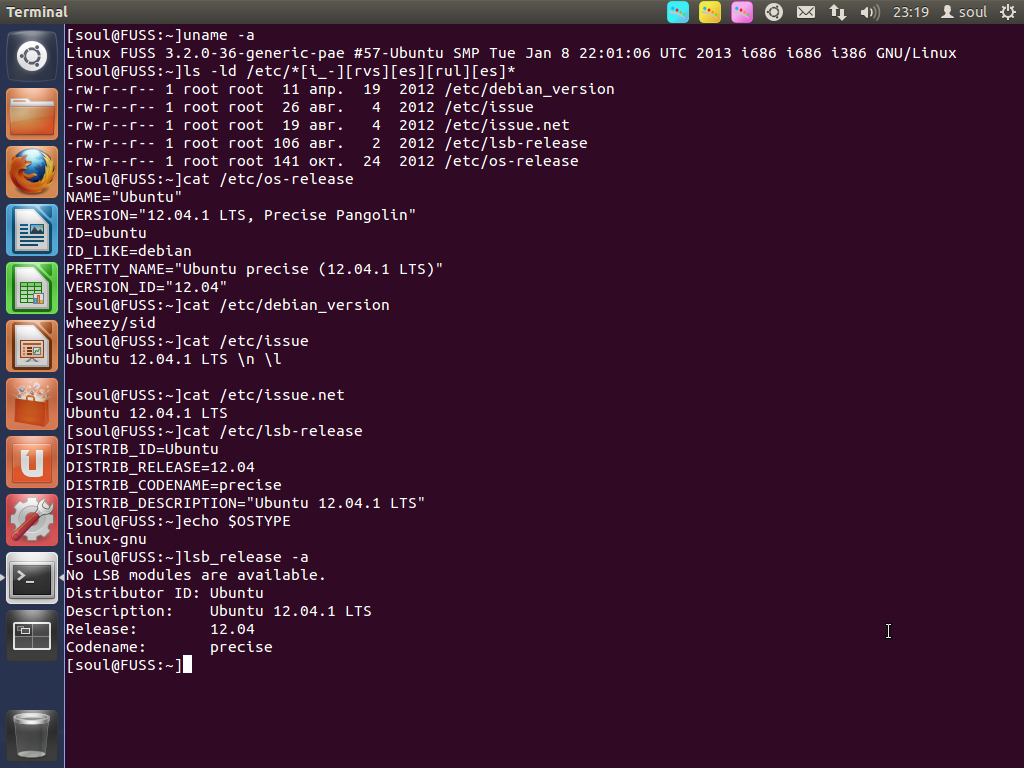Open LibreOffice Impress presentation icon
This screenshot has height=768, width=1024.
coord(32,346)
